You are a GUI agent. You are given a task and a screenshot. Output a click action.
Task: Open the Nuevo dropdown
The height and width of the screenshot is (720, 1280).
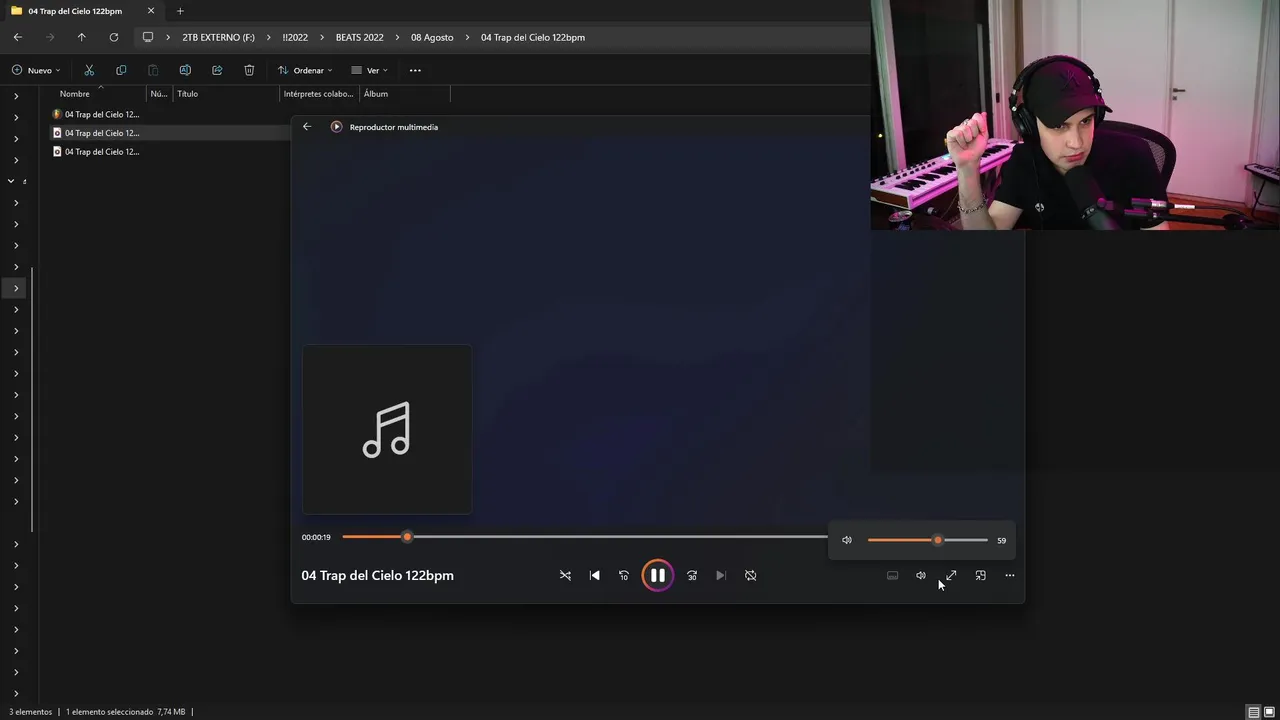(36, 70)
